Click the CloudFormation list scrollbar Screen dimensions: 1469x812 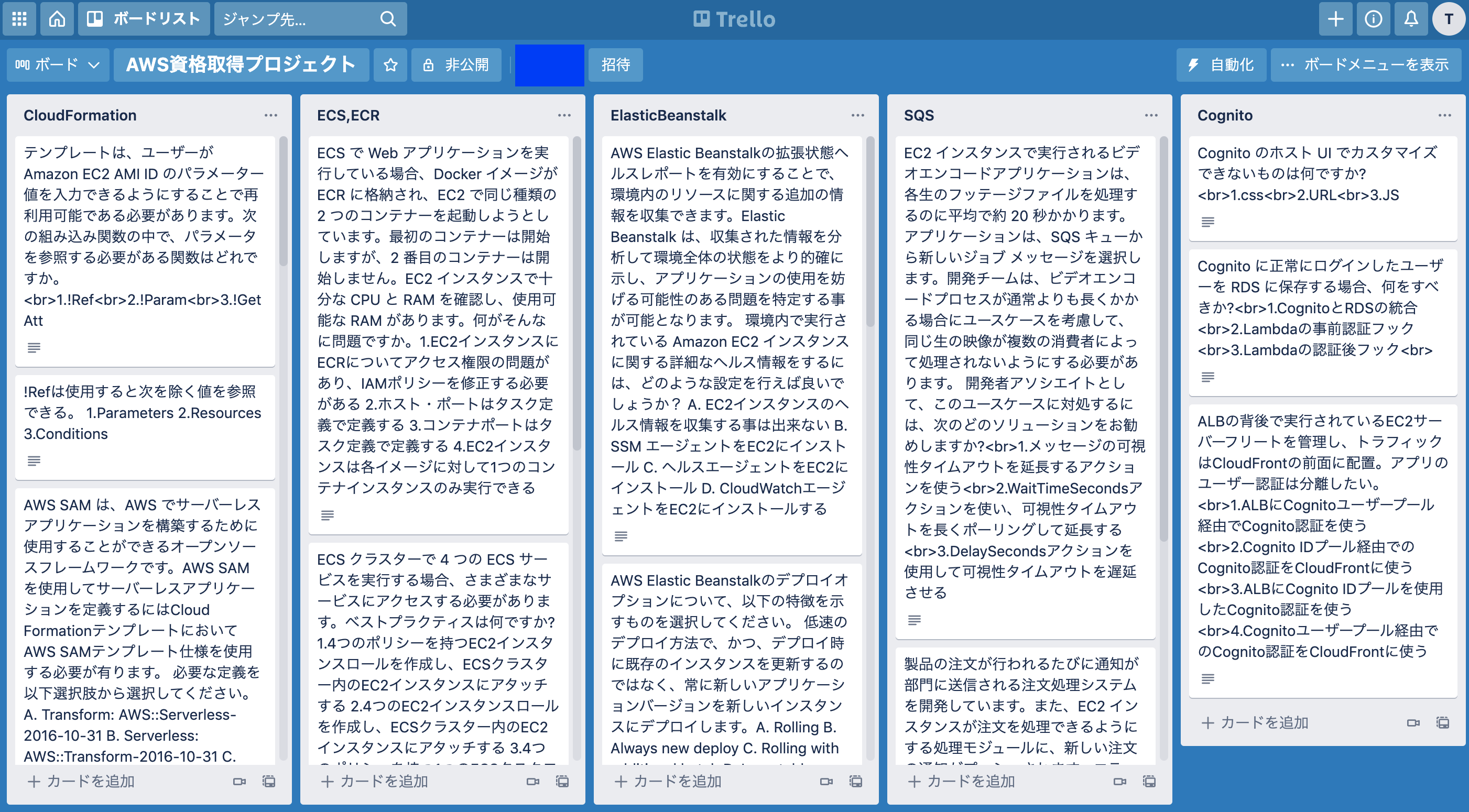click(284, 202)
